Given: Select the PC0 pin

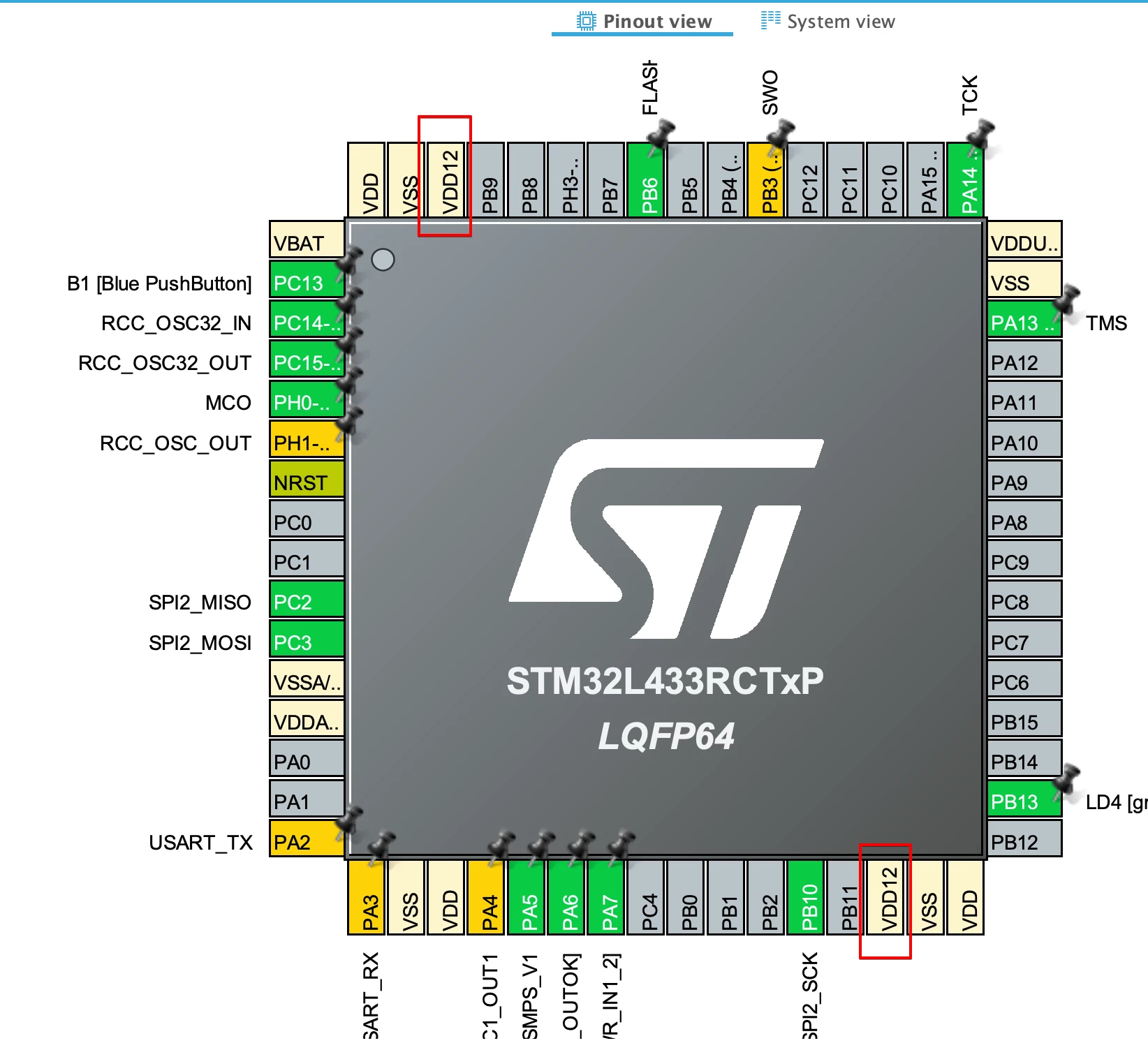Looking at the screenshot, I should click(x=307, y=519).
